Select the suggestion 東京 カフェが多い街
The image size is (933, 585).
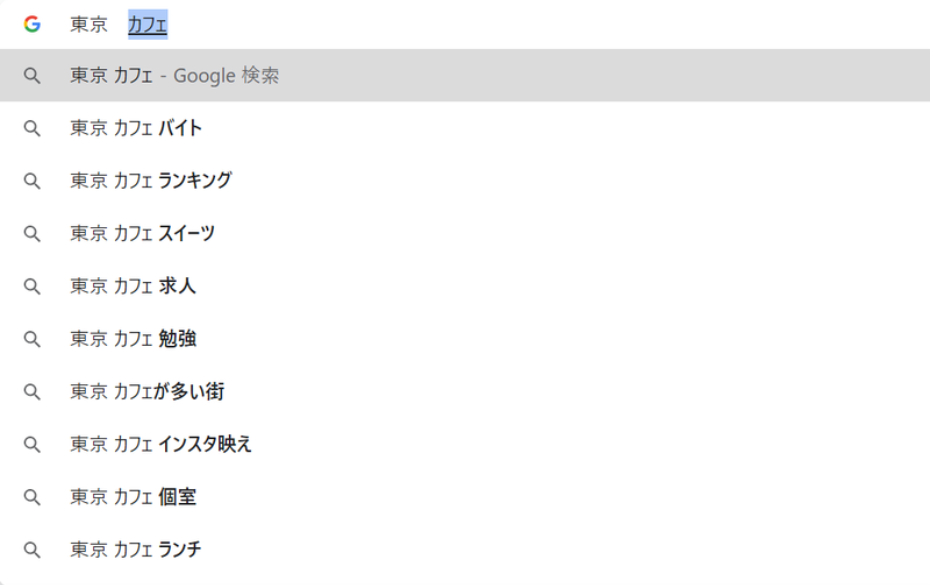tap(145, 392)
